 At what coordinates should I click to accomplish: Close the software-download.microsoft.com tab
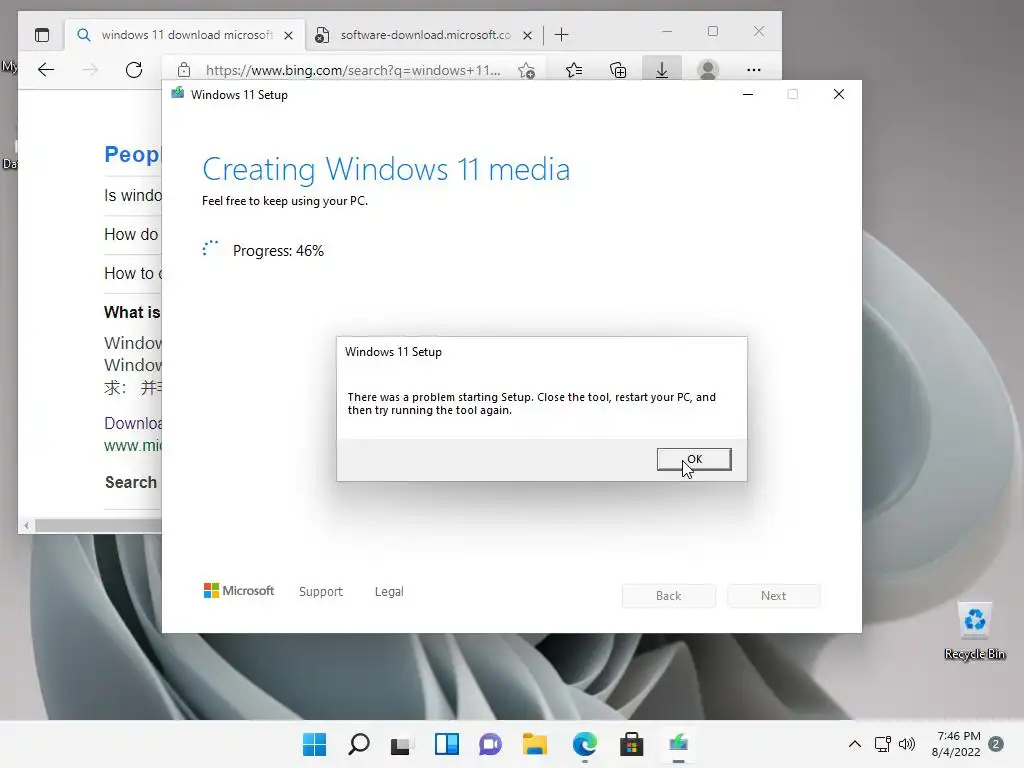[x=527, y=35]
